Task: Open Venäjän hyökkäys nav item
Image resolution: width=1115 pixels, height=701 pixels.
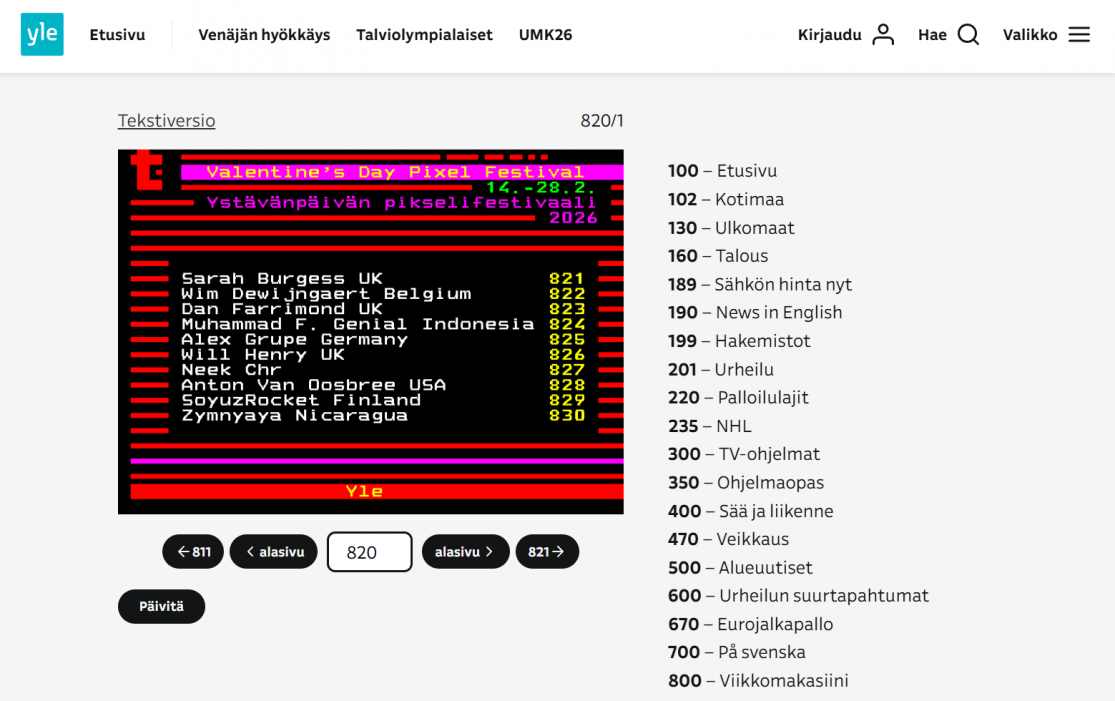Action: pyautogui.click(x=264, y=35)
